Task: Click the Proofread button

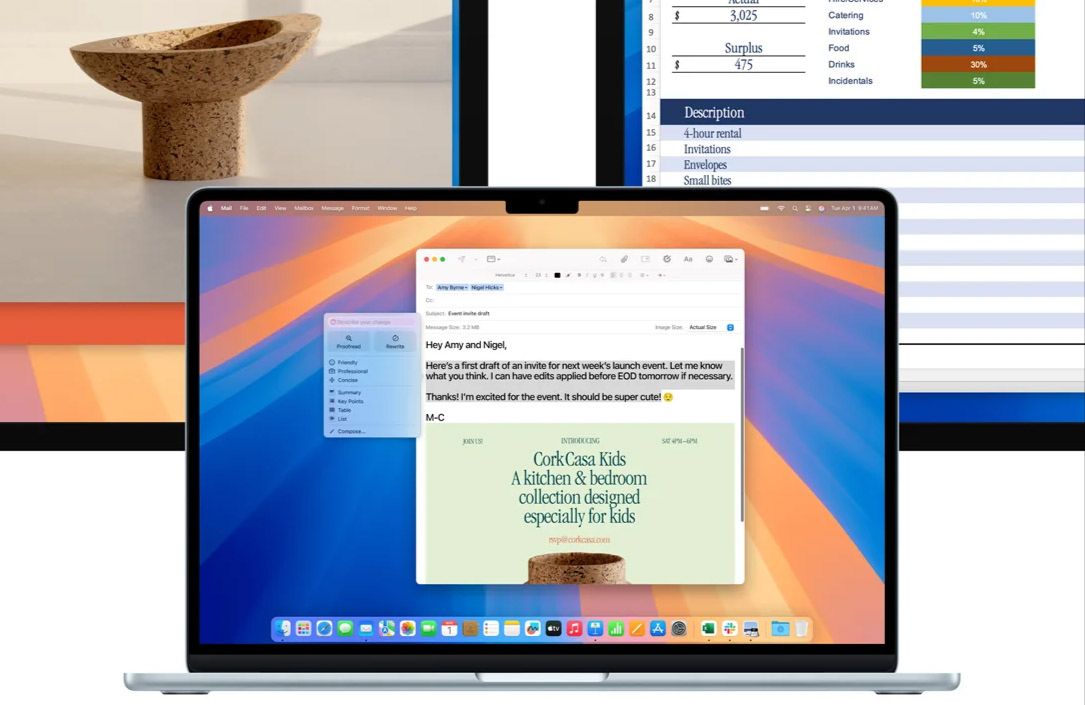Action: click(x=348, y=341)
